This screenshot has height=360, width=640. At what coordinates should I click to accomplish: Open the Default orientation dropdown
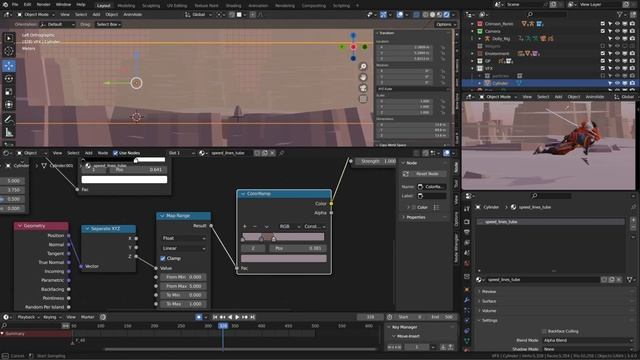pyautogui.click(x=58, y=24)
